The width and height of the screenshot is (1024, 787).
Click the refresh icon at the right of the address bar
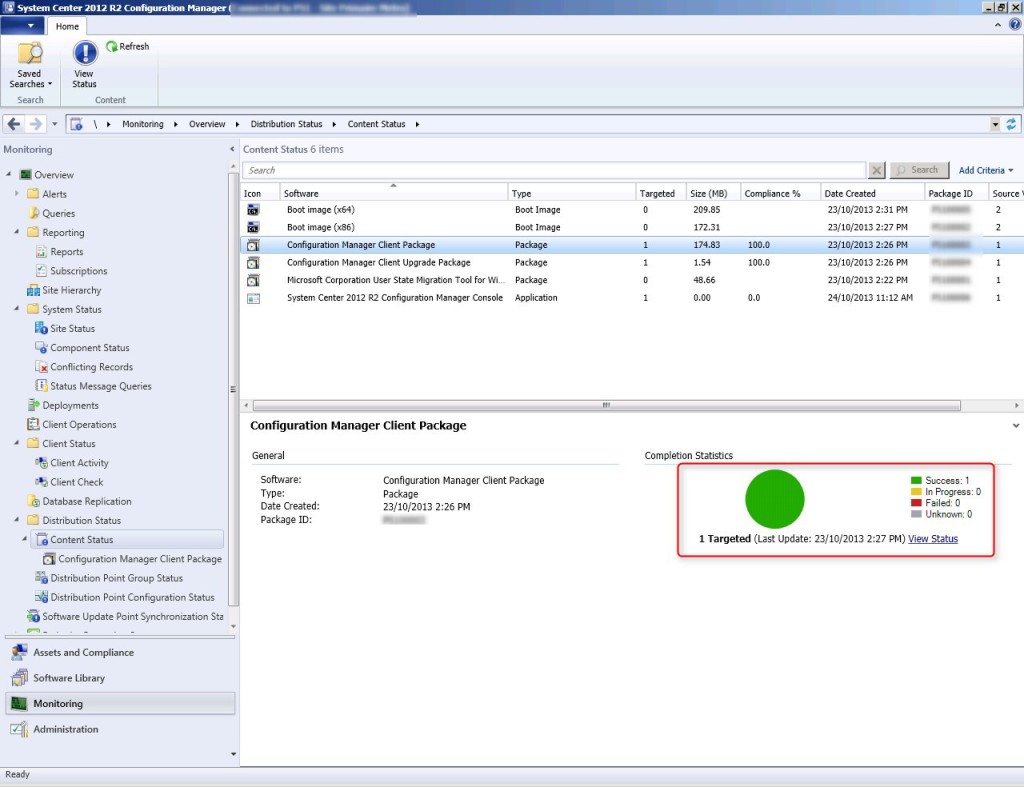[1010, 123]
